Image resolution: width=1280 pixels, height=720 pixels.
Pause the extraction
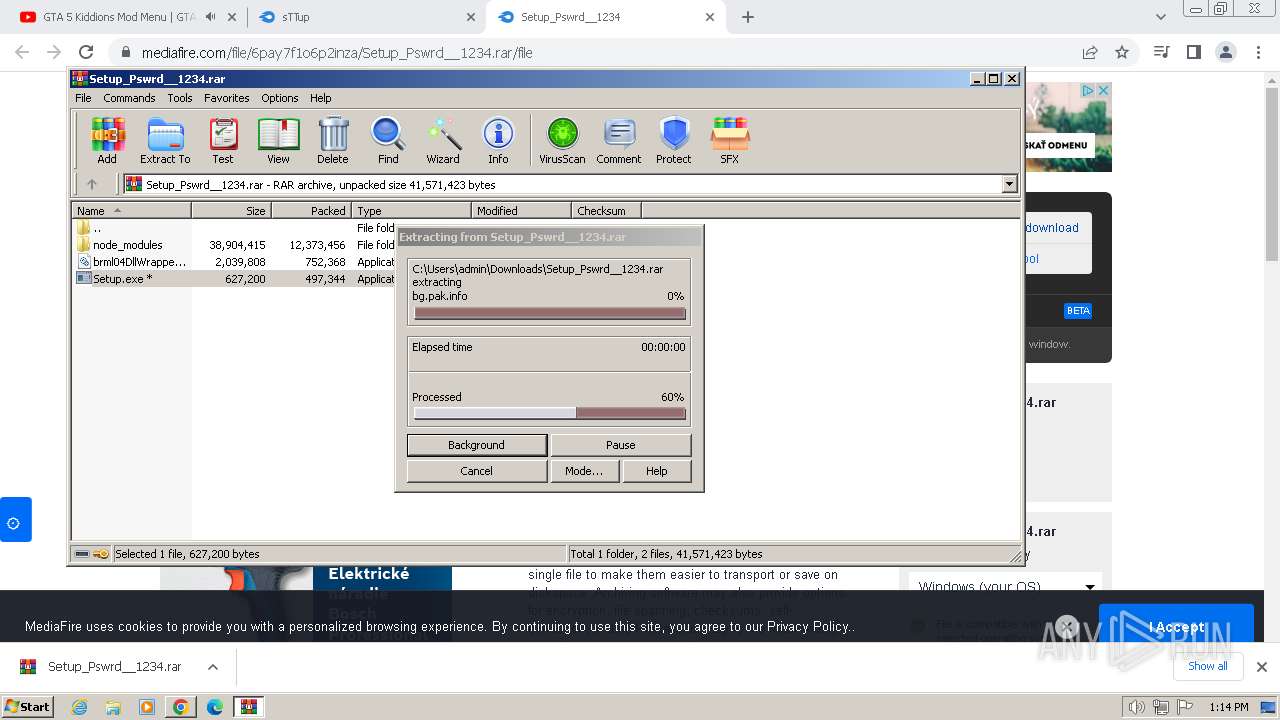pos(620,445)
